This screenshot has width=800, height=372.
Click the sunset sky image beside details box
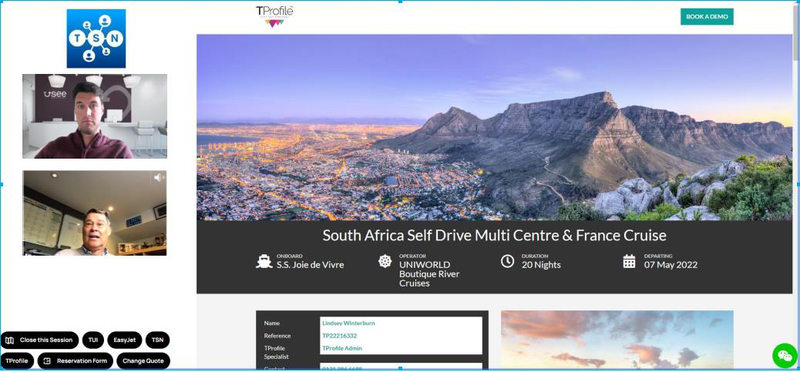tap(617, 339)
